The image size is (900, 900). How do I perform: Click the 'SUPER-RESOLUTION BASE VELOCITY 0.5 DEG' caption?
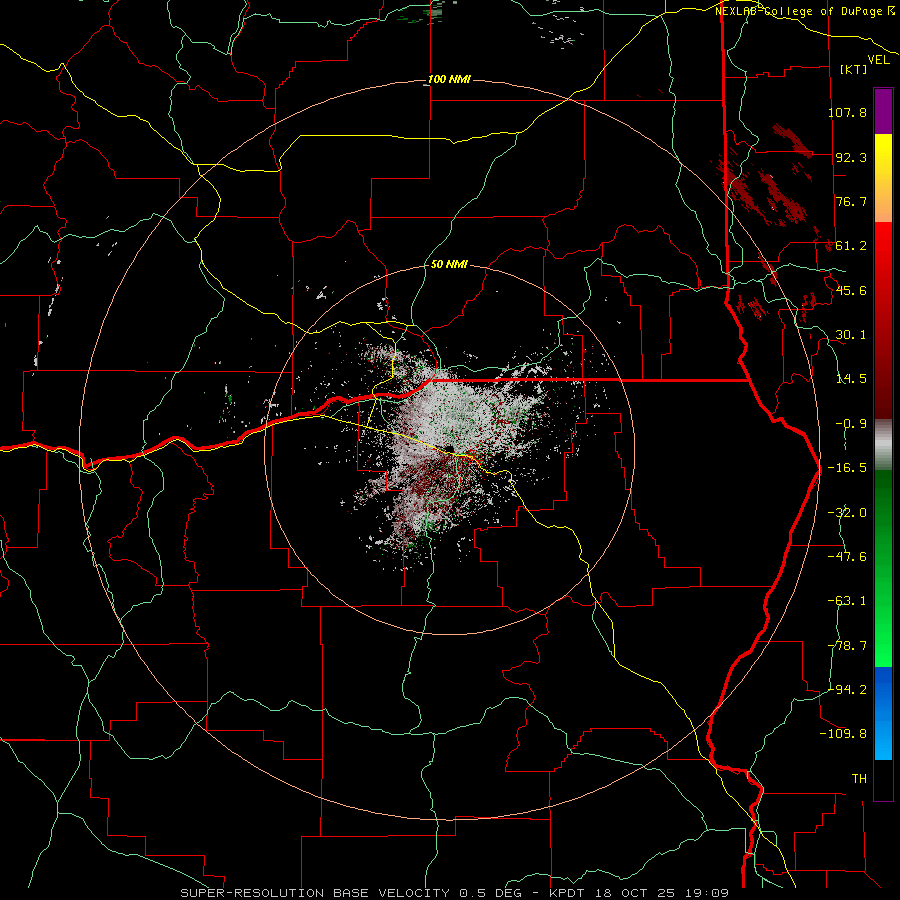pyautogui.click(x=351, y=893)
